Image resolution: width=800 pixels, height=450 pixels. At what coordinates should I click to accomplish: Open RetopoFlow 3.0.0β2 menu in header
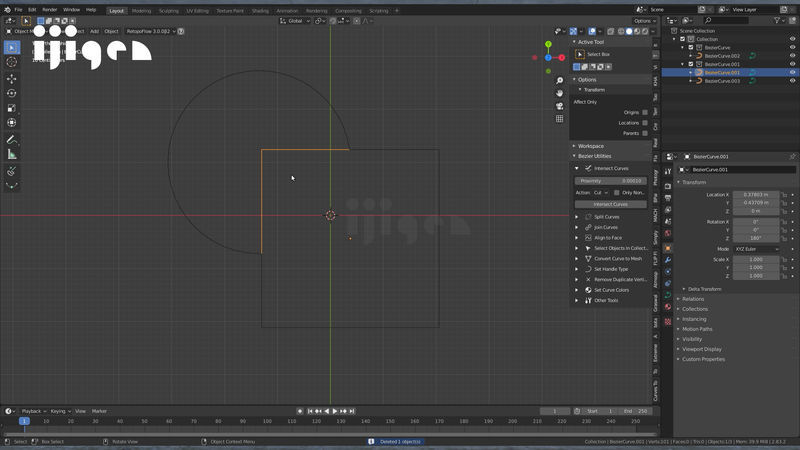coord(150,31)
